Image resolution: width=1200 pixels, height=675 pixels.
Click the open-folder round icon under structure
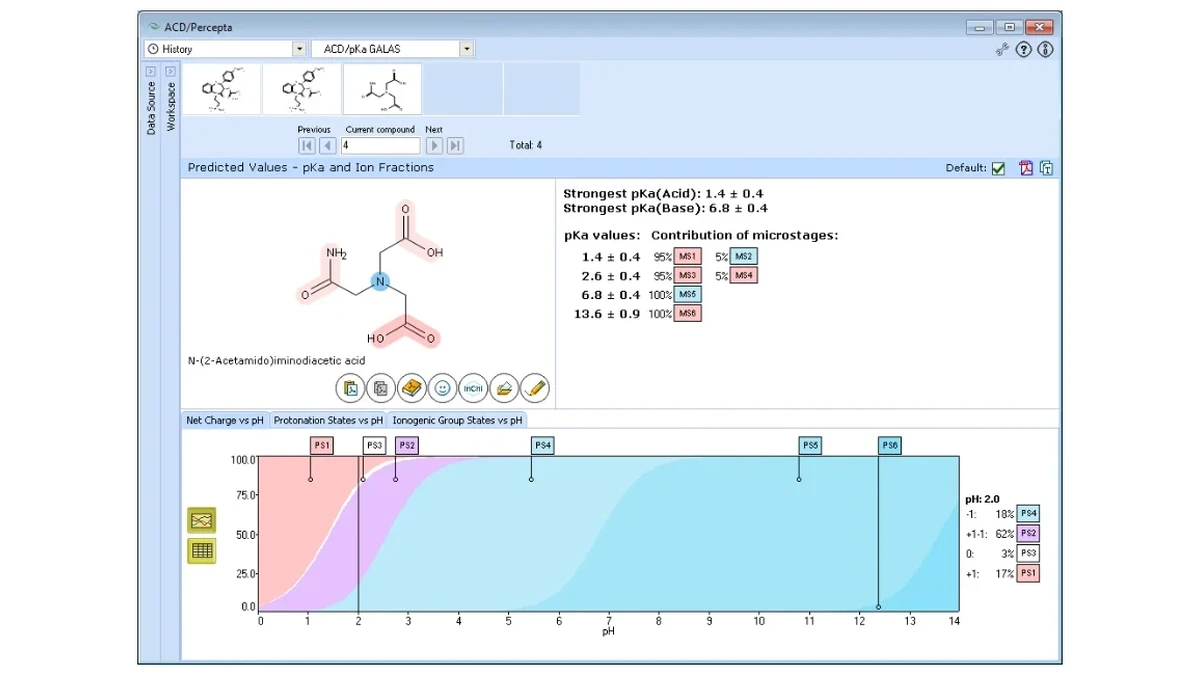pos(504,387)
